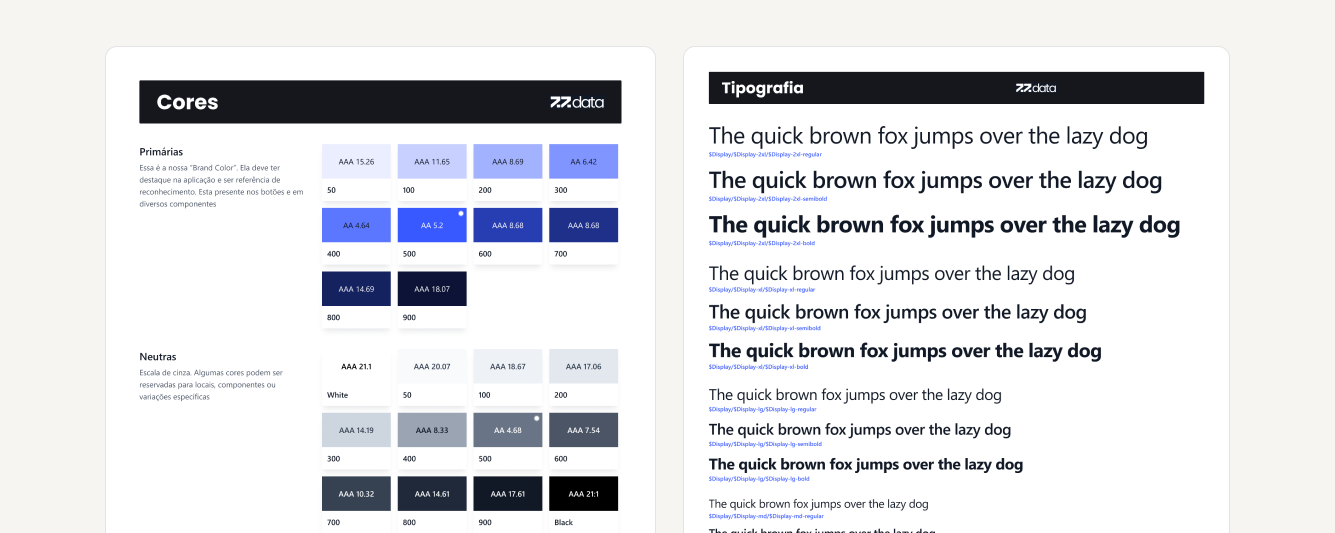Click the 77data logo in the Tipografia header

click(x=1035, y=88)
